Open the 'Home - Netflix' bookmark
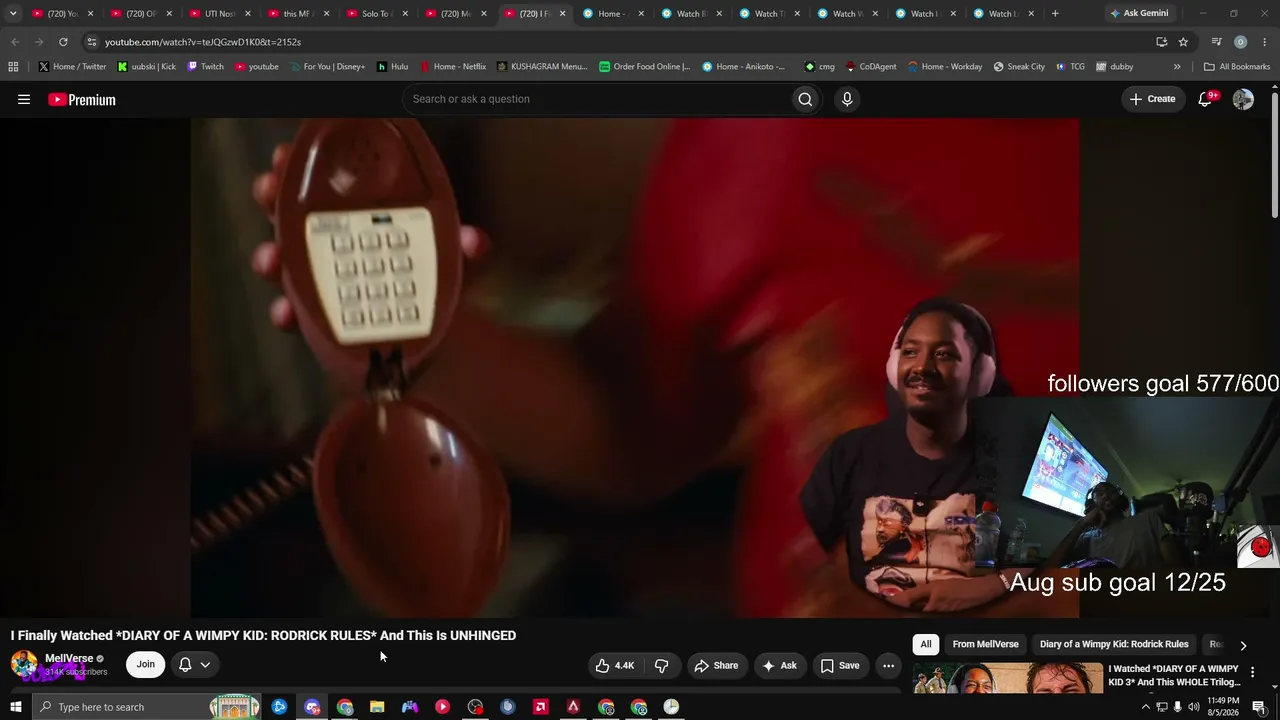Viewport: 1280px width, 720px height. [x=453, y=67]
